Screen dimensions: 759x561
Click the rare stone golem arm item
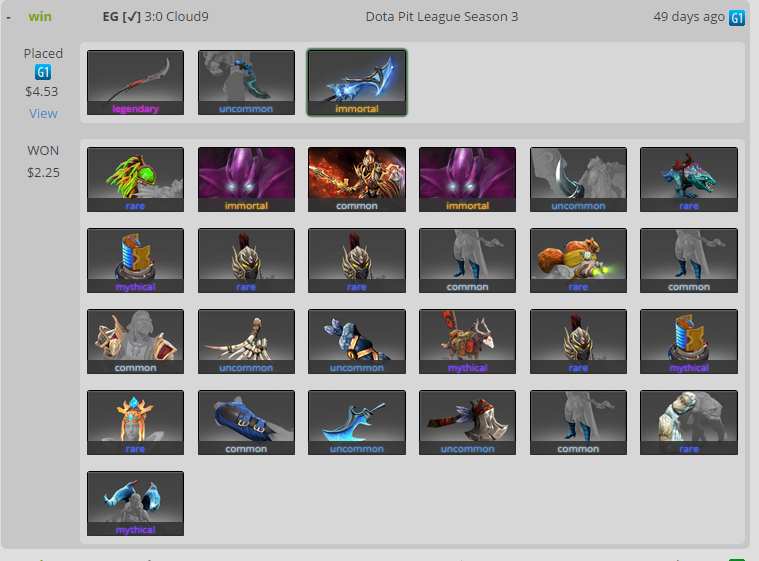point(689,423)
